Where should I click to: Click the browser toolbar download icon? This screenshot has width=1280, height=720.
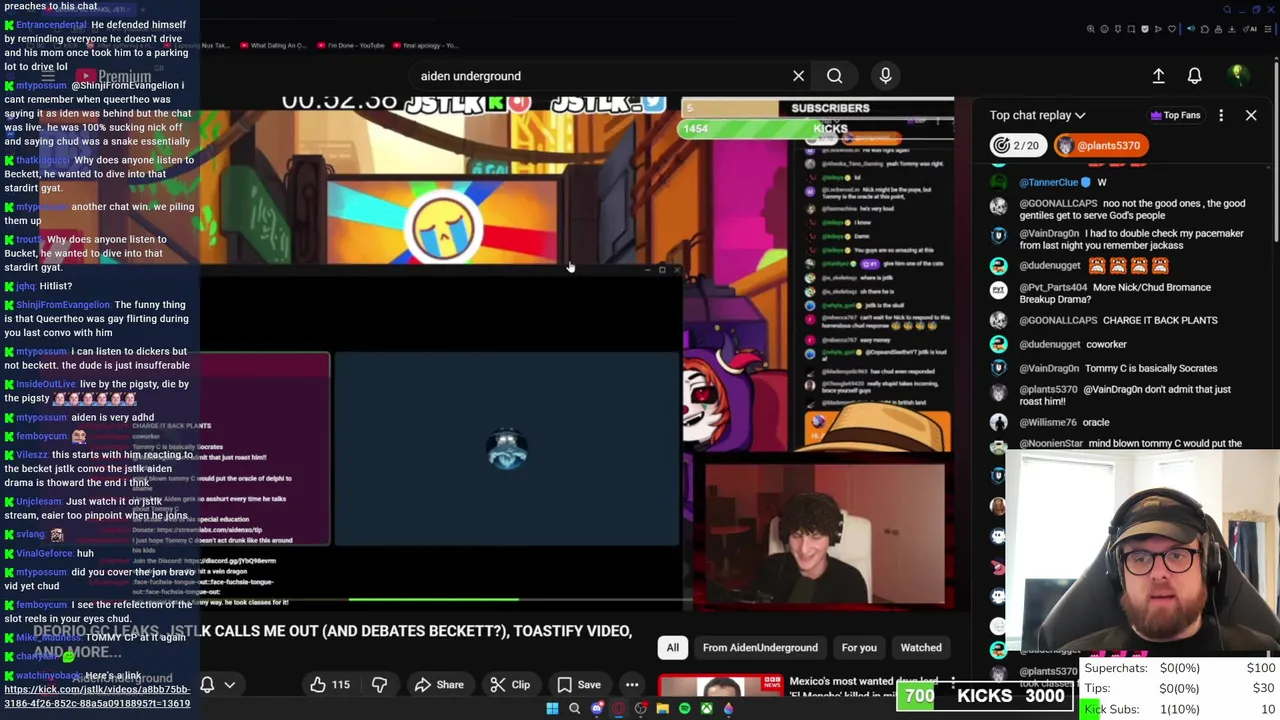[1232, 29]
